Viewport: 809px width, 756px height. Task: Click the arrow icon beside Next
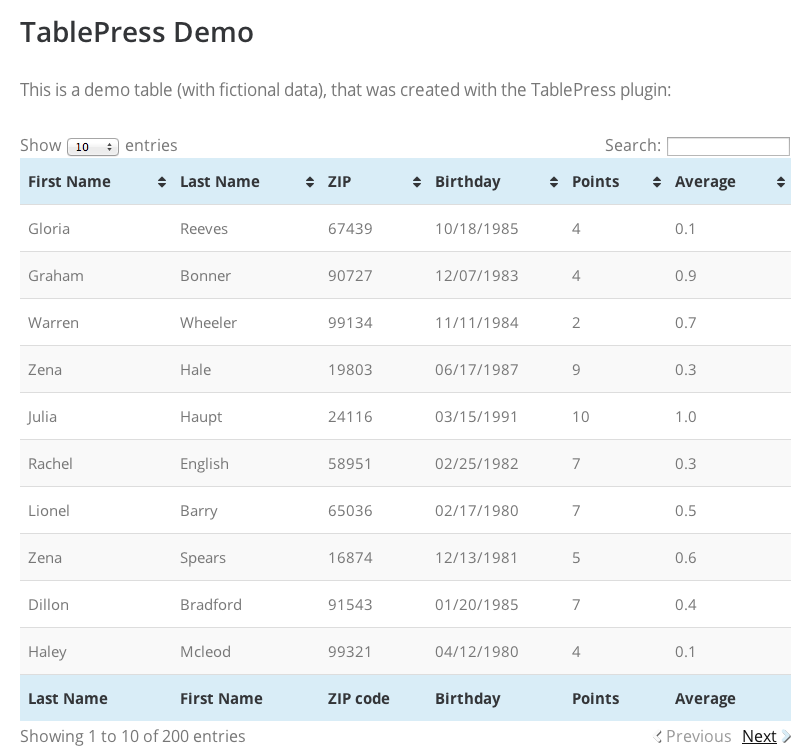(786, 737)
